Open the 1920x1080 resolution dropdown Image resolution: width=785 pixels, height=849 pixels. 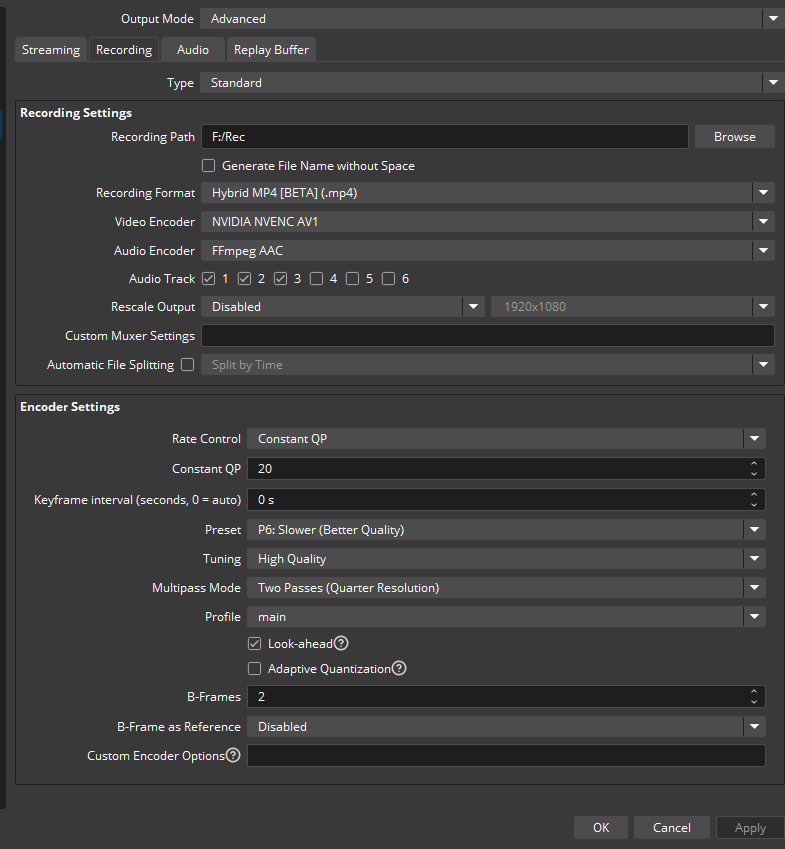pos(633,307)
